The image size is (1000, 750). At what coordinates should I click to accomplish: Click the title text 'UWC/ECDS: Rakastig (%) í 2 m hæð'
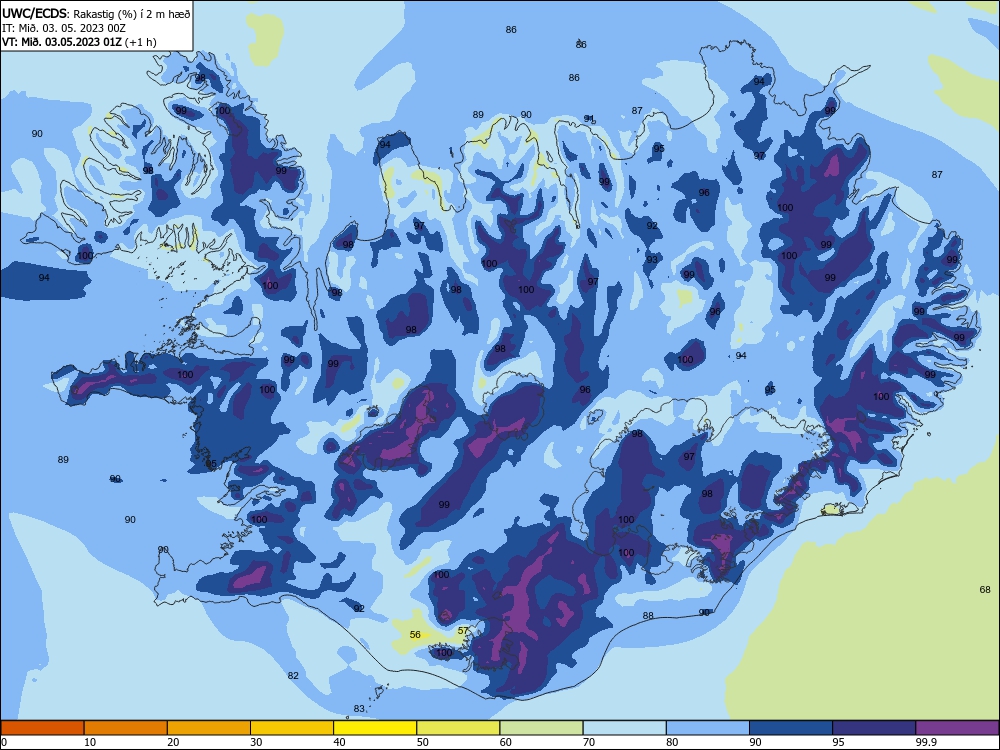(x=96, y=13)
